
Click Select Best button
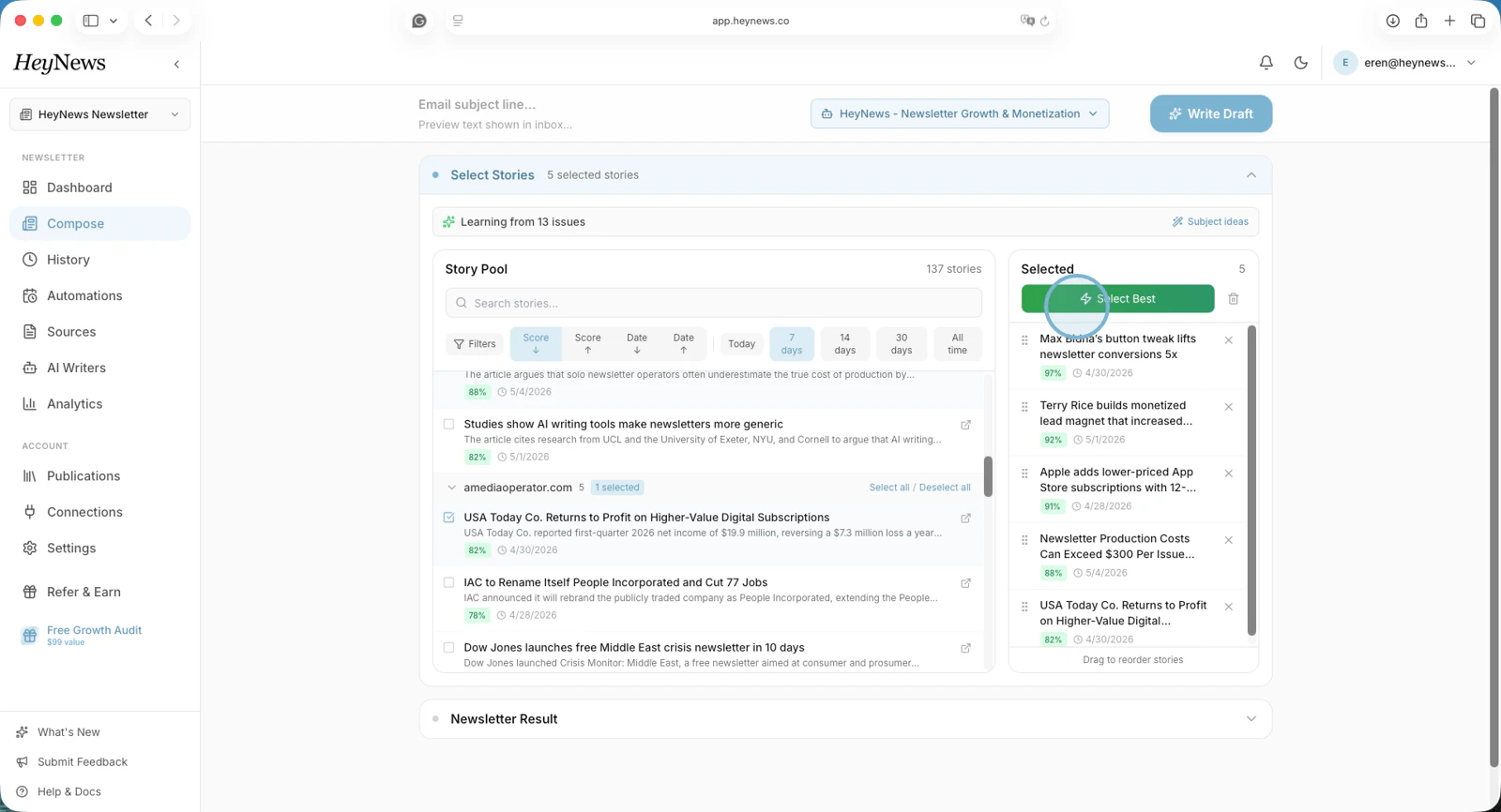1117,299
